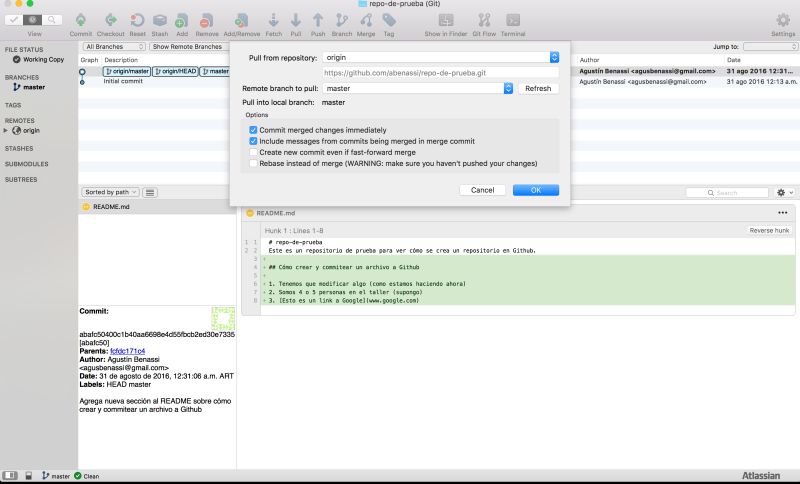Image resolution: width=800 pixels, height=484 pixels.
Task: Open Sorted by path dropdown
Action: 110,192
